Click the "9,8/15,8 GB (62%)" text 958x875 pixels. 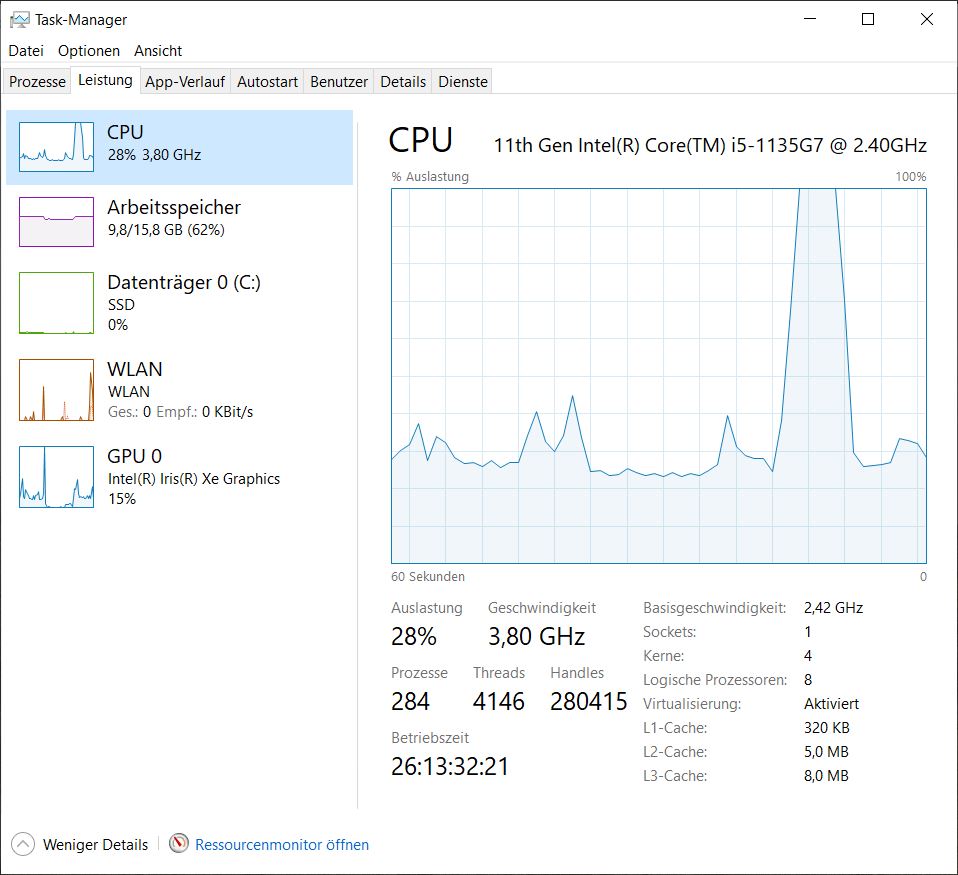[x=166, y=230]
